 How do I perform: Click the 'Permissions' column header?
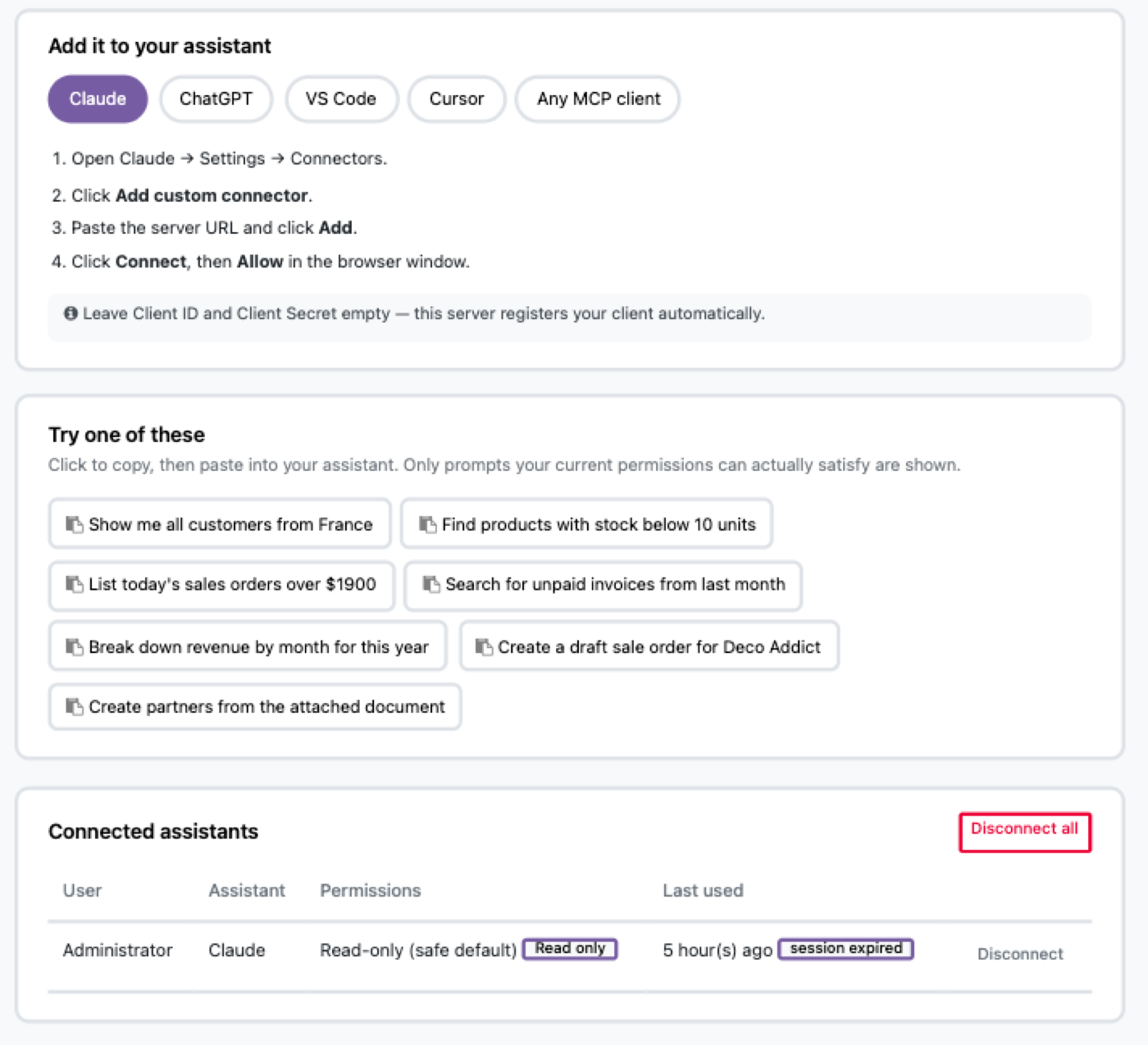tap(370, 891)
